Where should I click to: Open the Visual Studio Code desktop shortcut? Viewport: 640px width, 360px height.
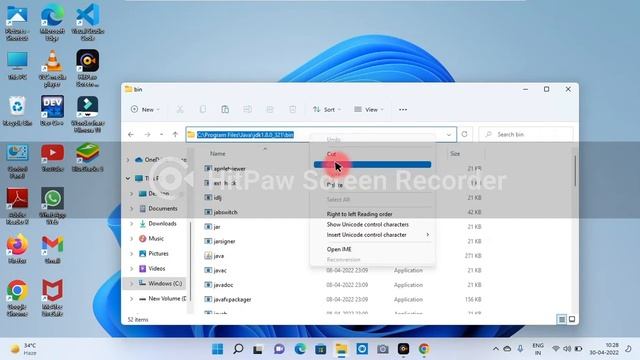pos(88,21)
